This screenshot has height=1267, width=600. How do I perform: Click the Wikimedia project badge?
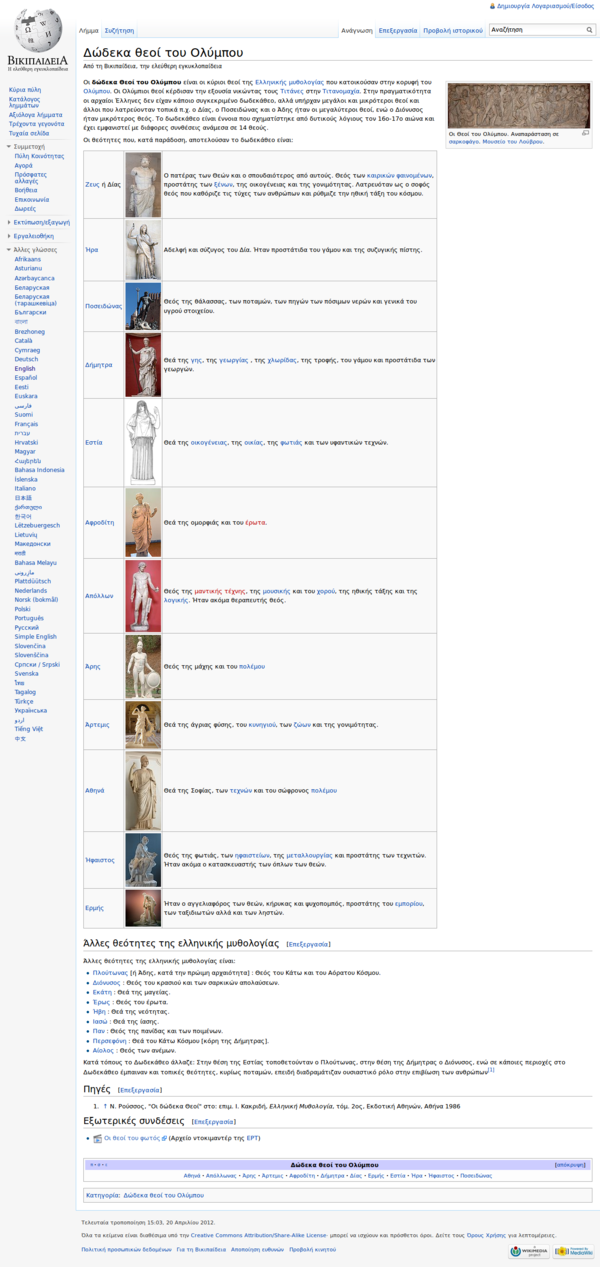(528, 1251)
